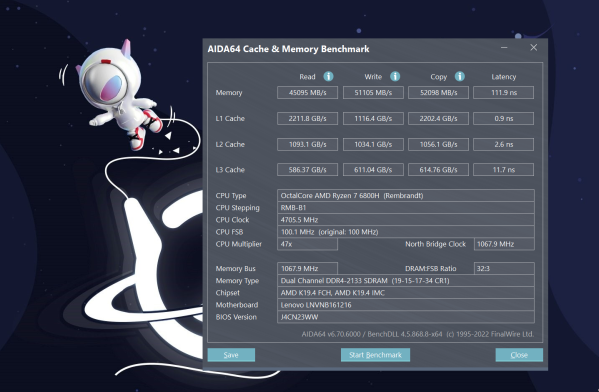Minimize the AIDA64 benchmark window
The height and width of the screenshot is (392, 599).
tap(504, 48)
